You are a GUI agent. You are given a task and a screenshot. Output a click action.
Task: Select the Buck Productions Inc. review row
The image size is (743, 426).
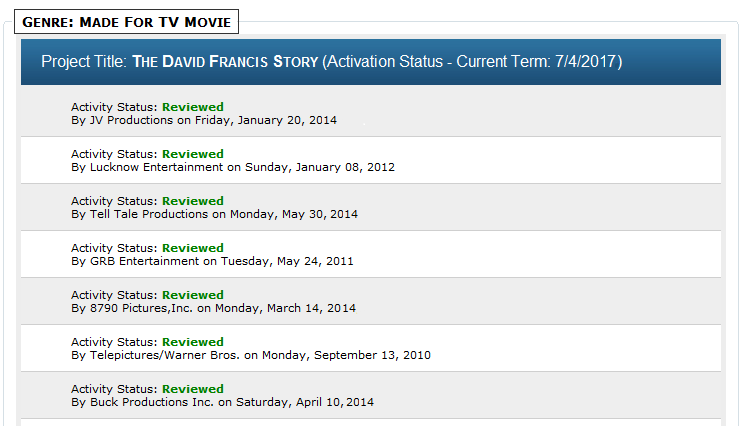tap(371, 395)
